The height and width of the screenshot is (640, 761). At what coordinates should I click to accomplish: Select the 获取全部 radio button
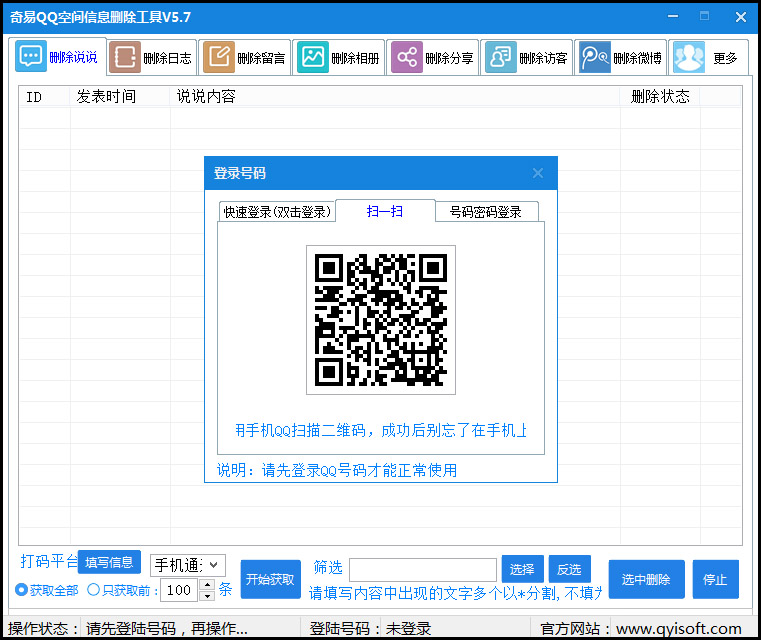click(x=22, y=590)
